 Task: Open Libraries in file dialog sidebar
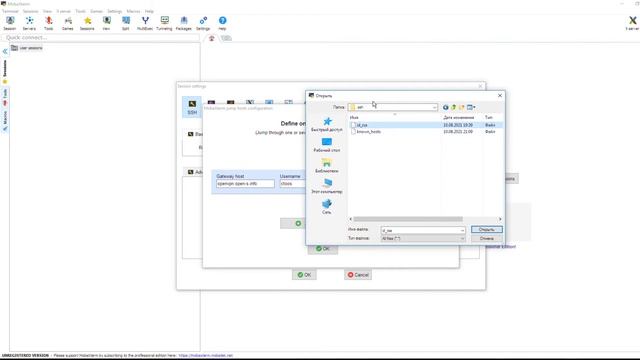327,166
